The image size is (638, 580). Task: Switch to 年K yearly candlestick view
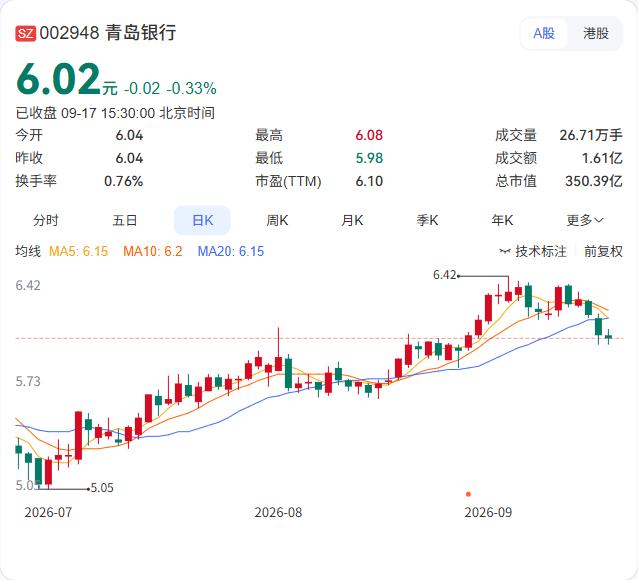click(502, 220)
